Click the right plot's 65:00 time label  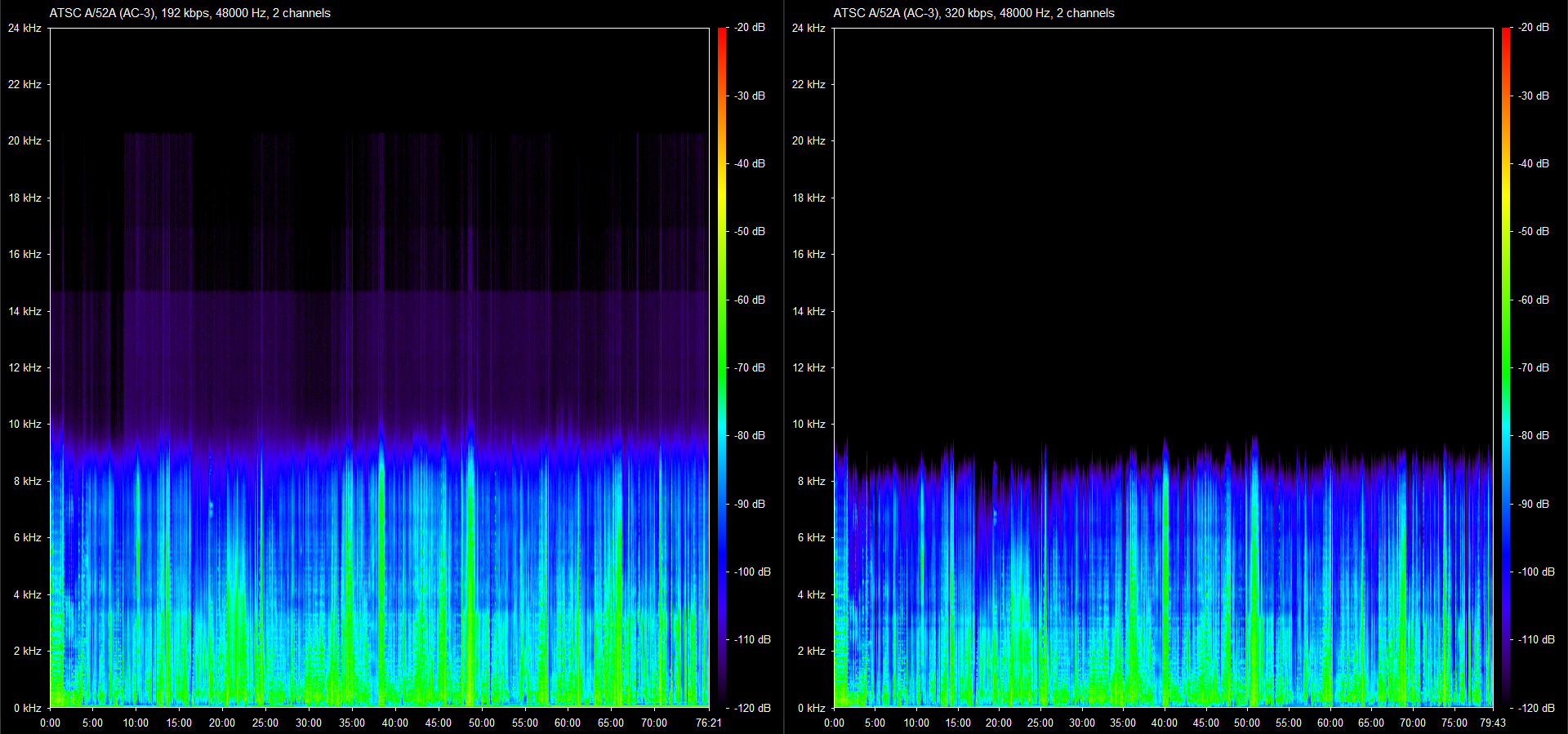pos(1371,723)
